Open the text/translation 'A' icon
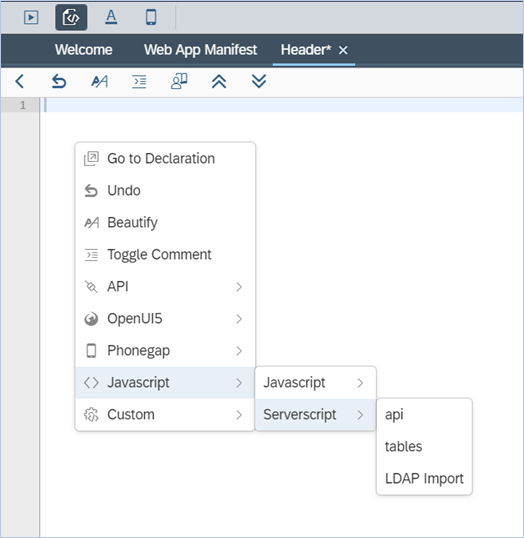The width and height of the screenshot is (524, 538). click(x=111, y=17)
